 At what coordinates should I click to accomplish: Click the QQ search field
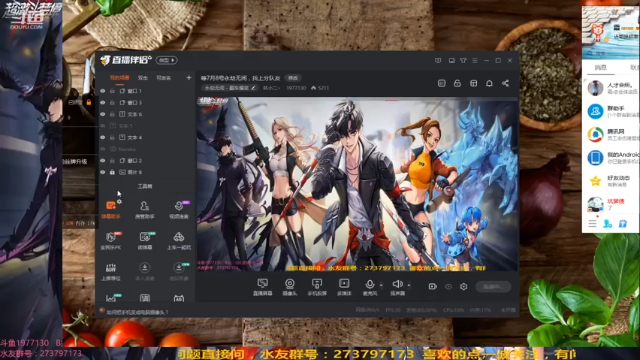611,53
